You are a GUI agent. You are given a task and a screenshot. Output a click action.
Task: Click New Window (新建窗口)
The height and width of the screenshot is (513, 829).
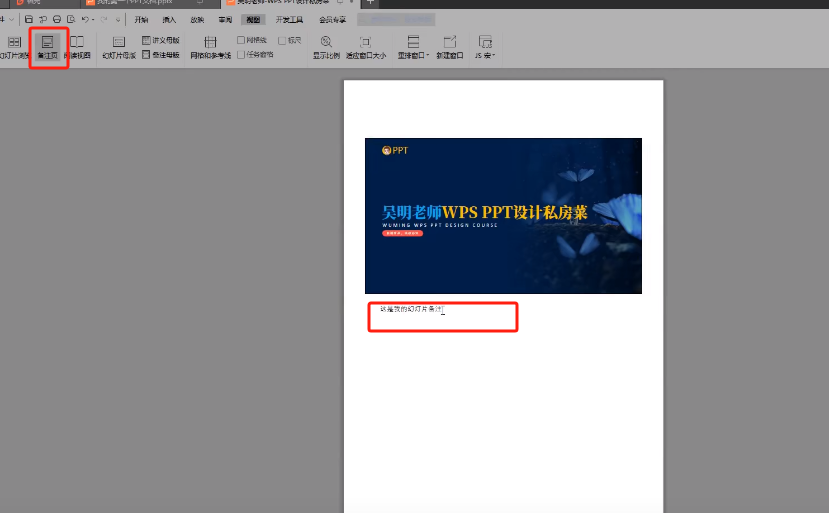coord(450,47)
